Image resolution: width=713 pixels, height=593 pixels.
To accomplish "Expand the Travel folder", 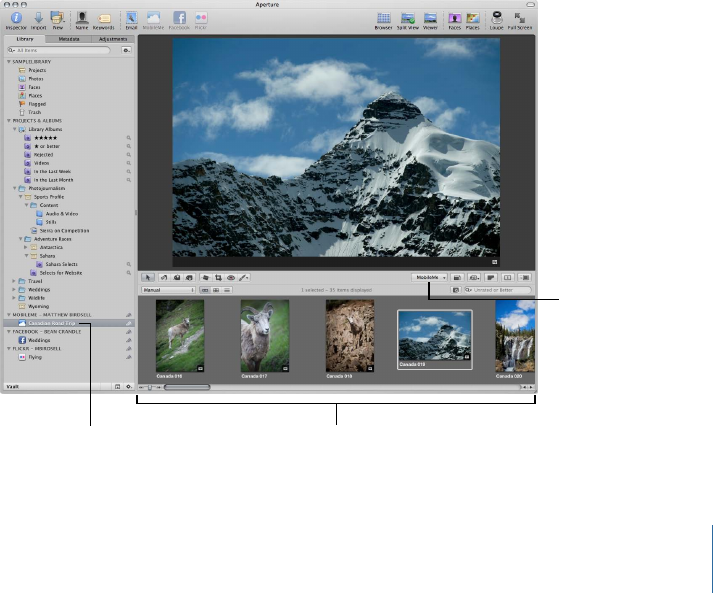I will click(x=14, y=281).
